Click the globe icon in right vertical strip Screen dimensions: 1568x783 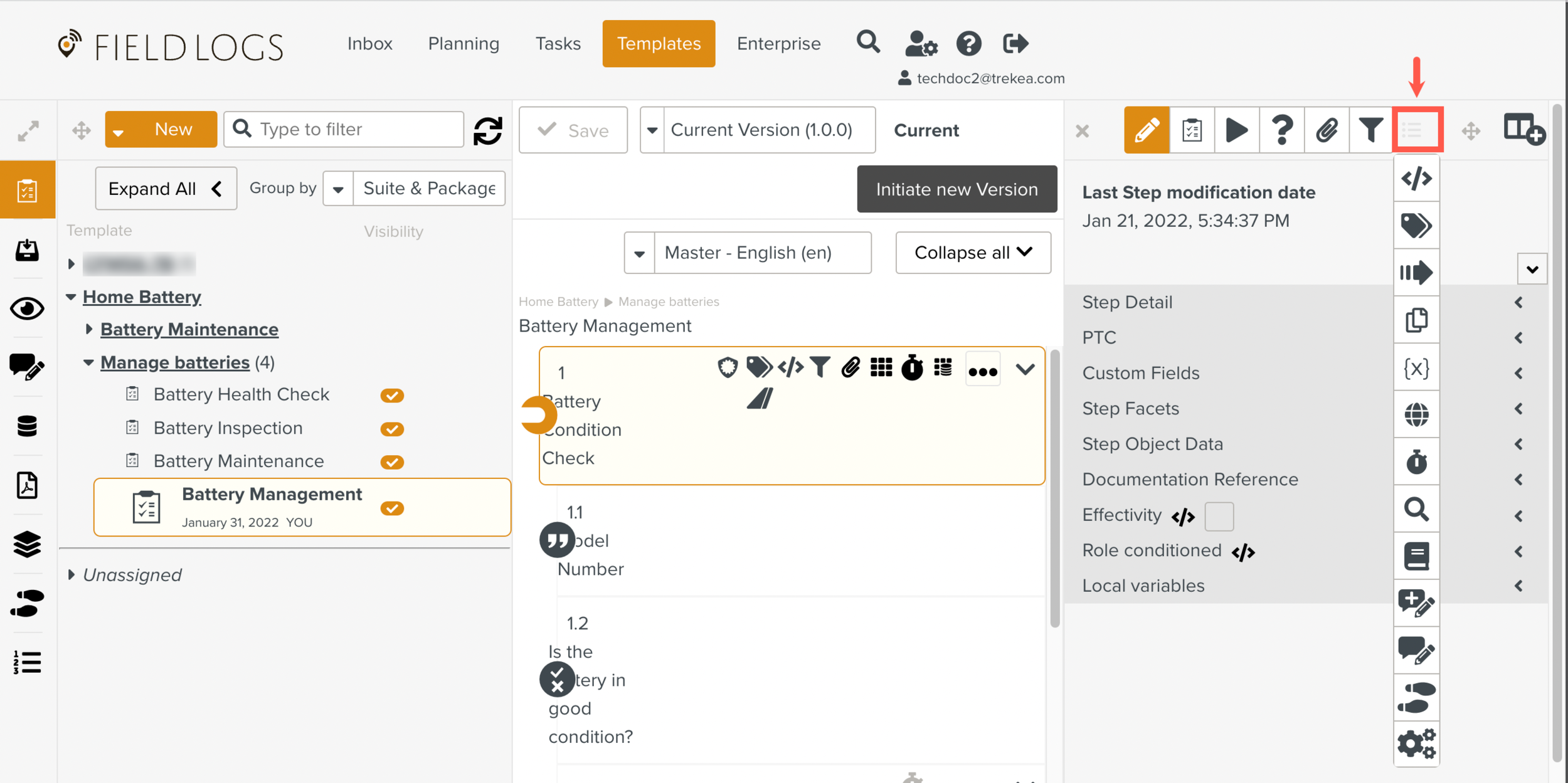click(x=1416, y=414)
